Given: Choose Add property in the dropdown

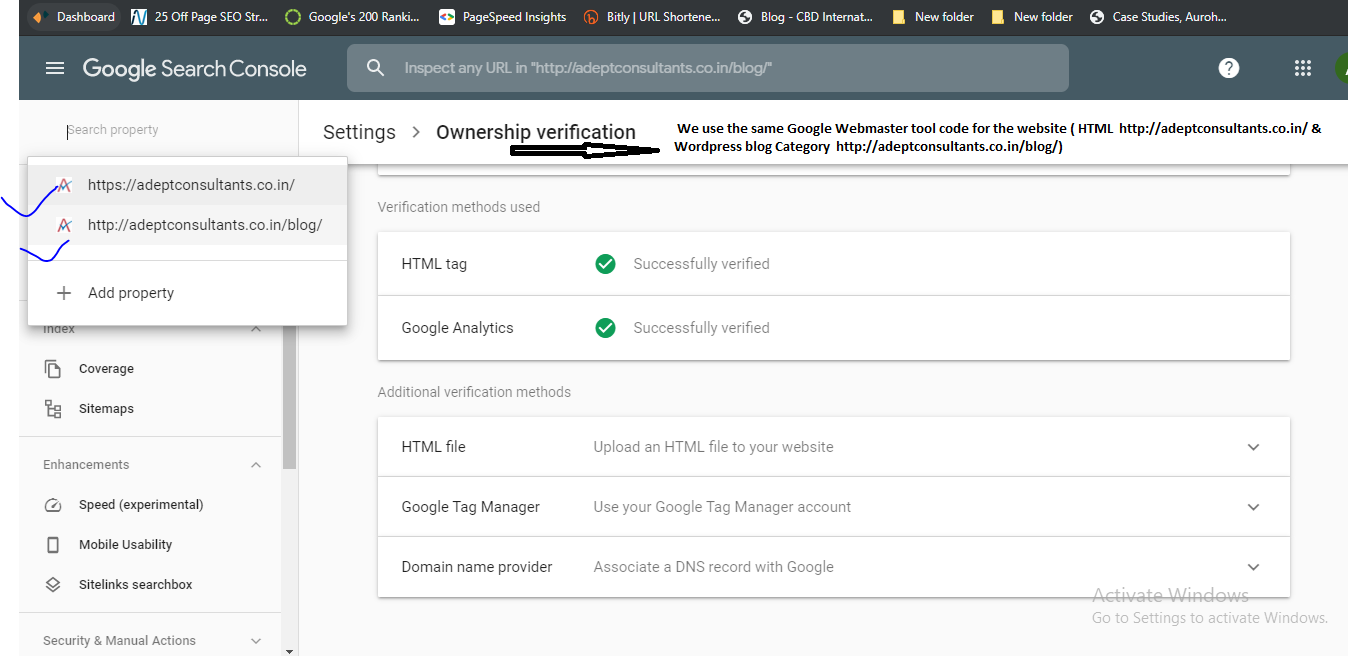Looking at the screenshot, I should [188, 293].
